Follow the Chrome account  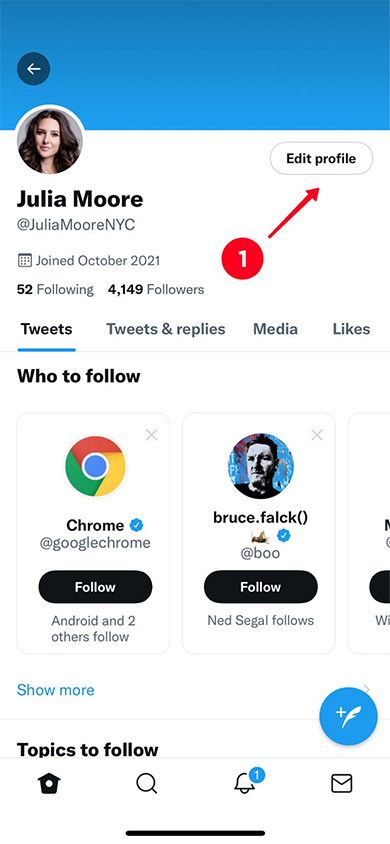coord(95,587)
